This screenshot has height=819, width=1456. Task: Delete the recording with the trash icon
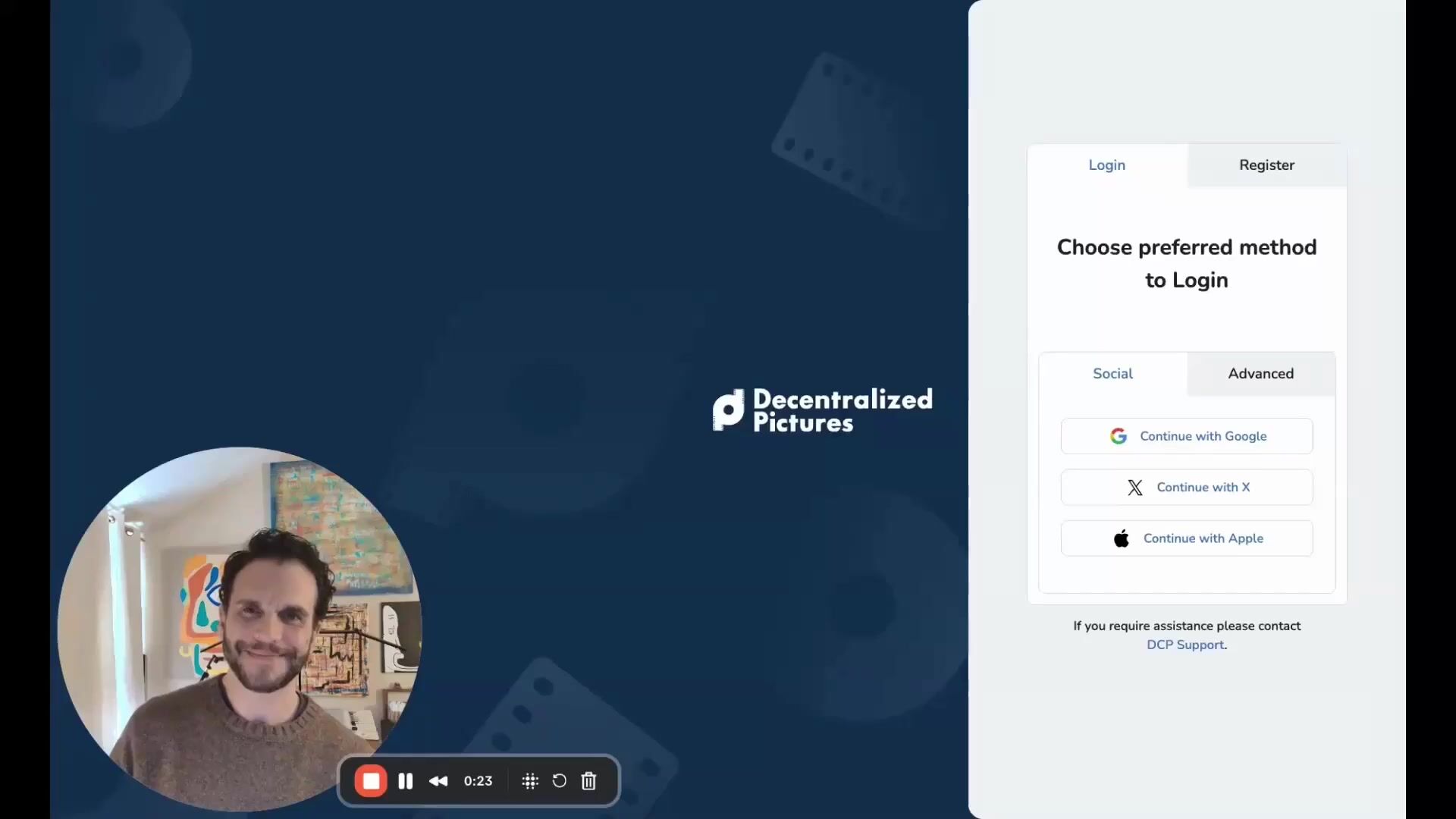[x=588, y=781]
